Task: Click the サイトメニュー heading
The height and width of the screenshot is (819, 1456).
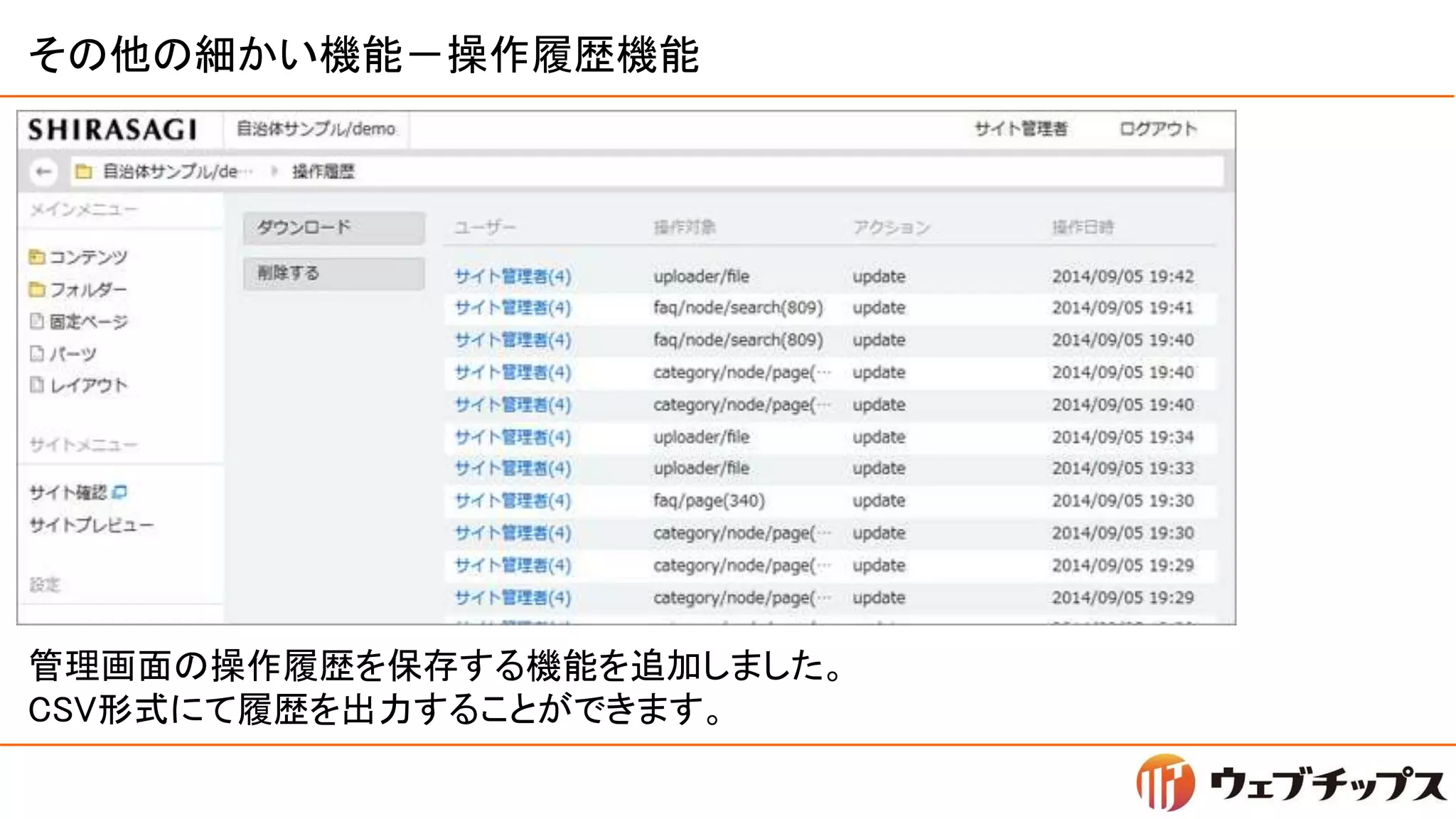Action: click(84, 445)
